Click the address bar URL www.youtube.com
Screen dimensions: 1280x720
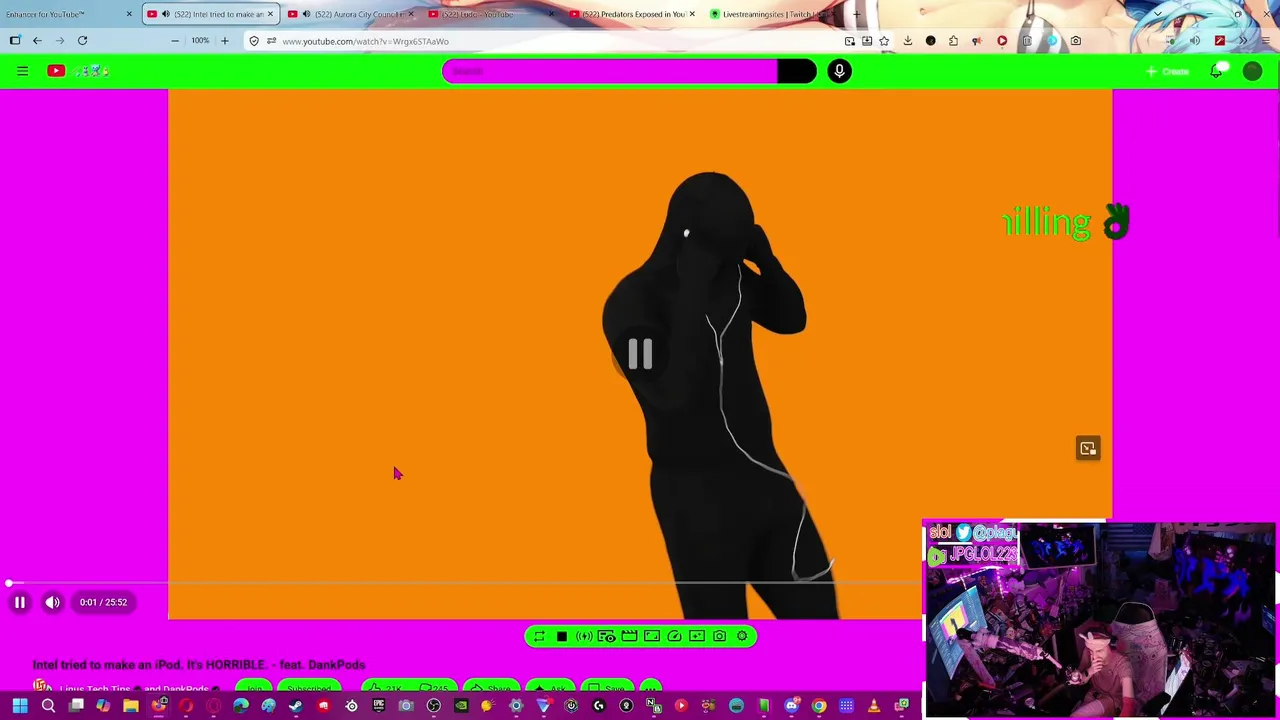pyautogui.click(x=365, y=41)
